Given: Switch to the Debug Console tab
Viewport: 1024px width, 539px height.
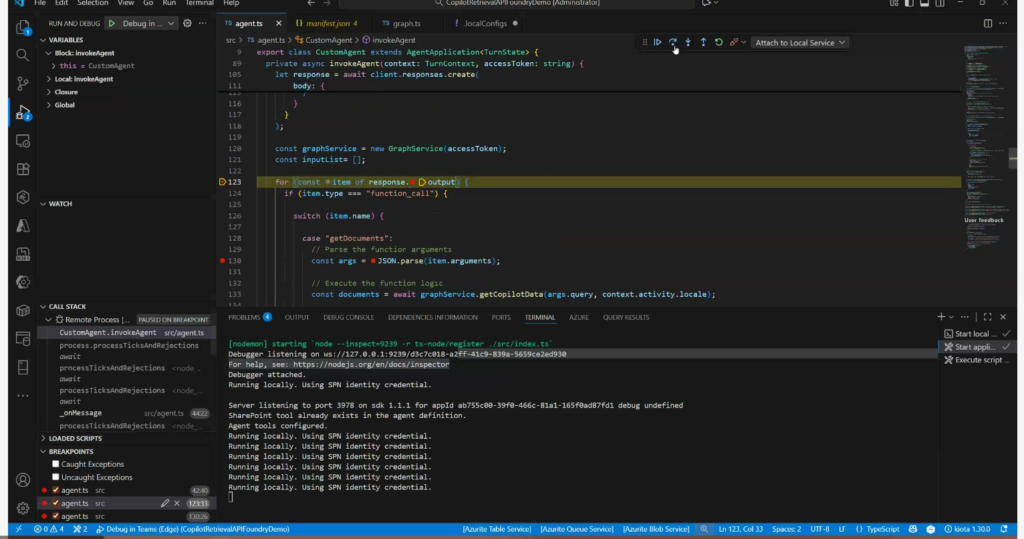Looking at the screenshot, I should [348, 317].
